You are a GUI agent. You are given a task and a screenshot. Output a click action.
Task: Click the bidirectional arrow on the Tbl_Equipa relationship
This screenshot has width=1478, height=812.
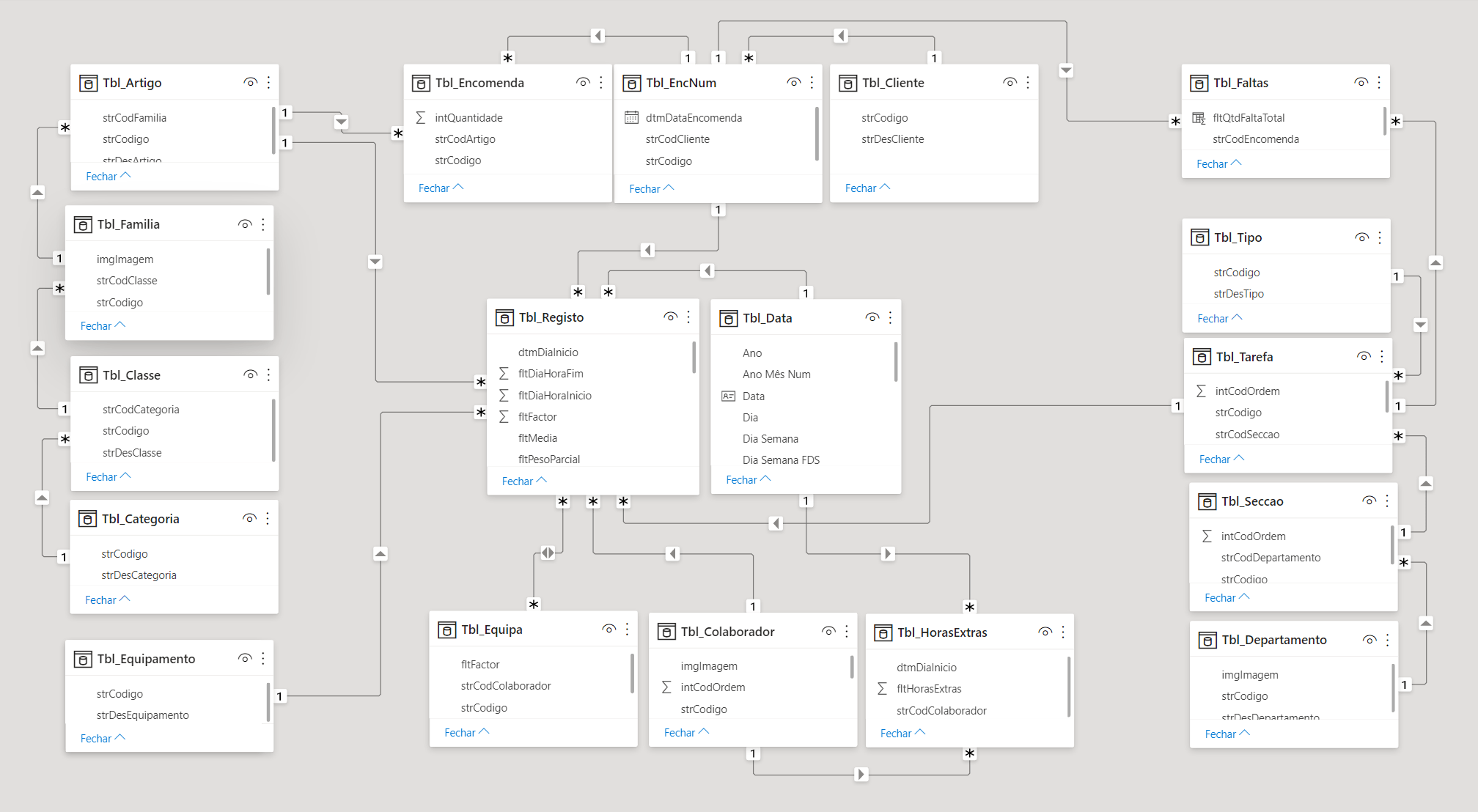tap(548, 553)
